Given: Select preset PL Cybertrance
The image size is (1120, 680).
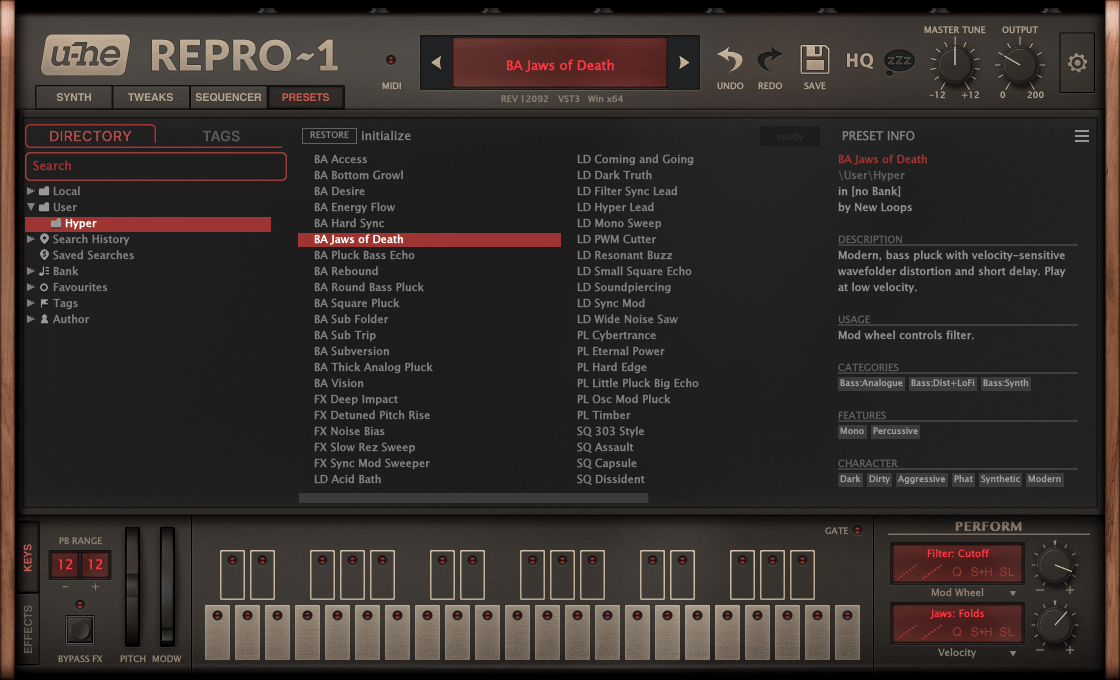Looking at the screenshot, I should tap(691, 335).
